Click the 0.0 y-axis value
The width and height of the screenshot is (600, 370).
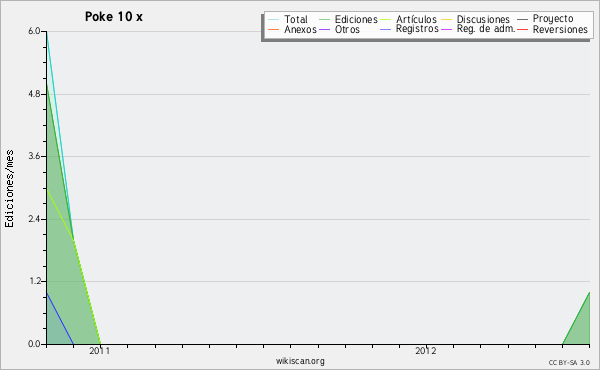pos(34,344)
